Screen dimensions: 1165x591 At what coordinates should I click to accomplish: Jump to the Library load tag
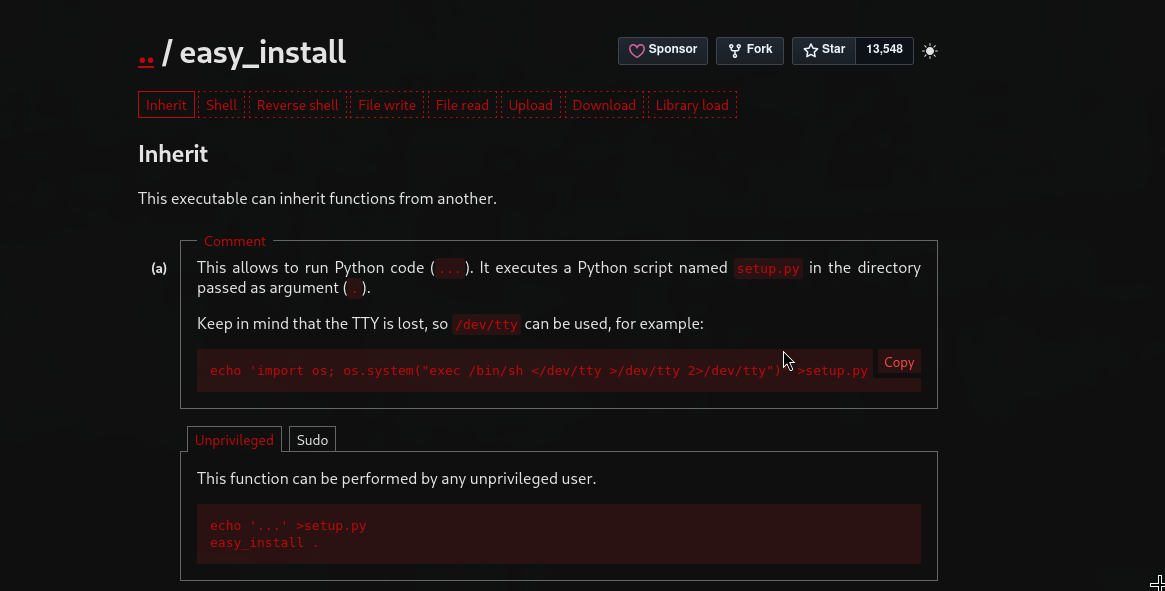click(692, 105)
